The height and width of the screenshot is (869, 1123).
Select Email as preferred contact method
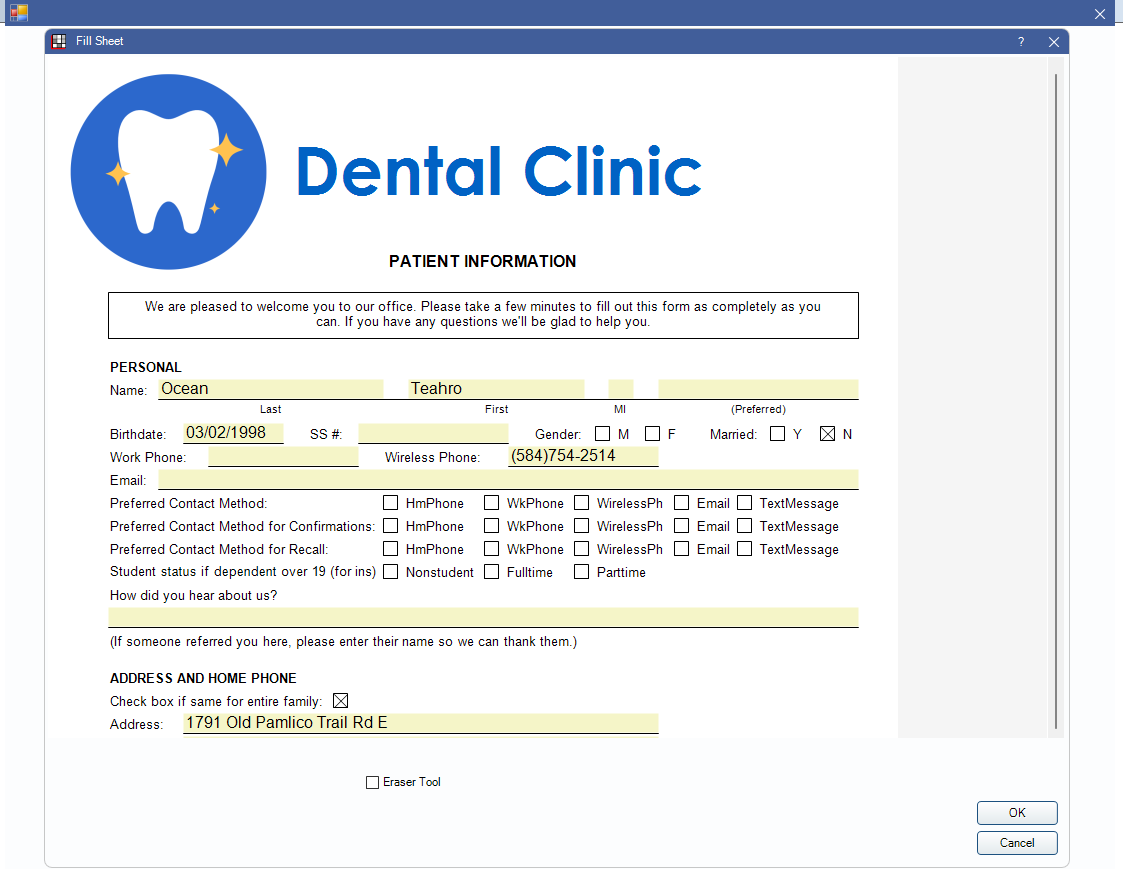(x=682, y=502)
